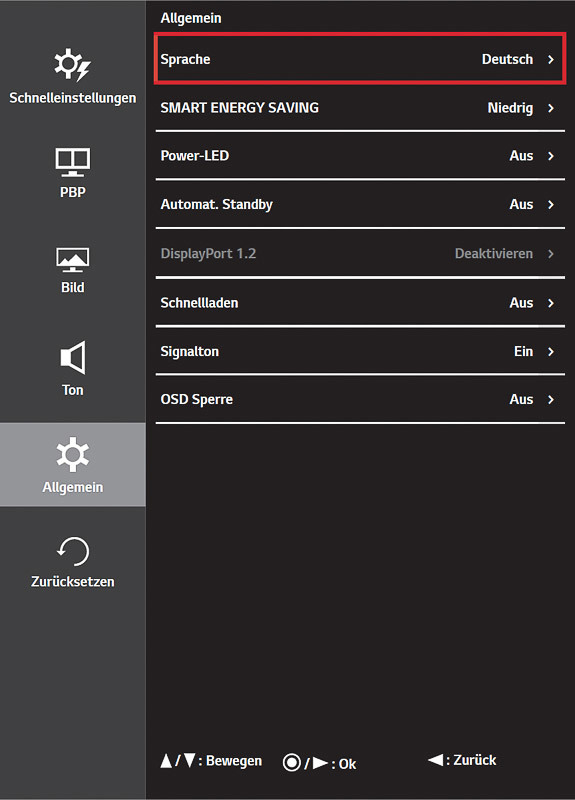Select the Zurücksetzen reset arrow icon

pos(72,552)
